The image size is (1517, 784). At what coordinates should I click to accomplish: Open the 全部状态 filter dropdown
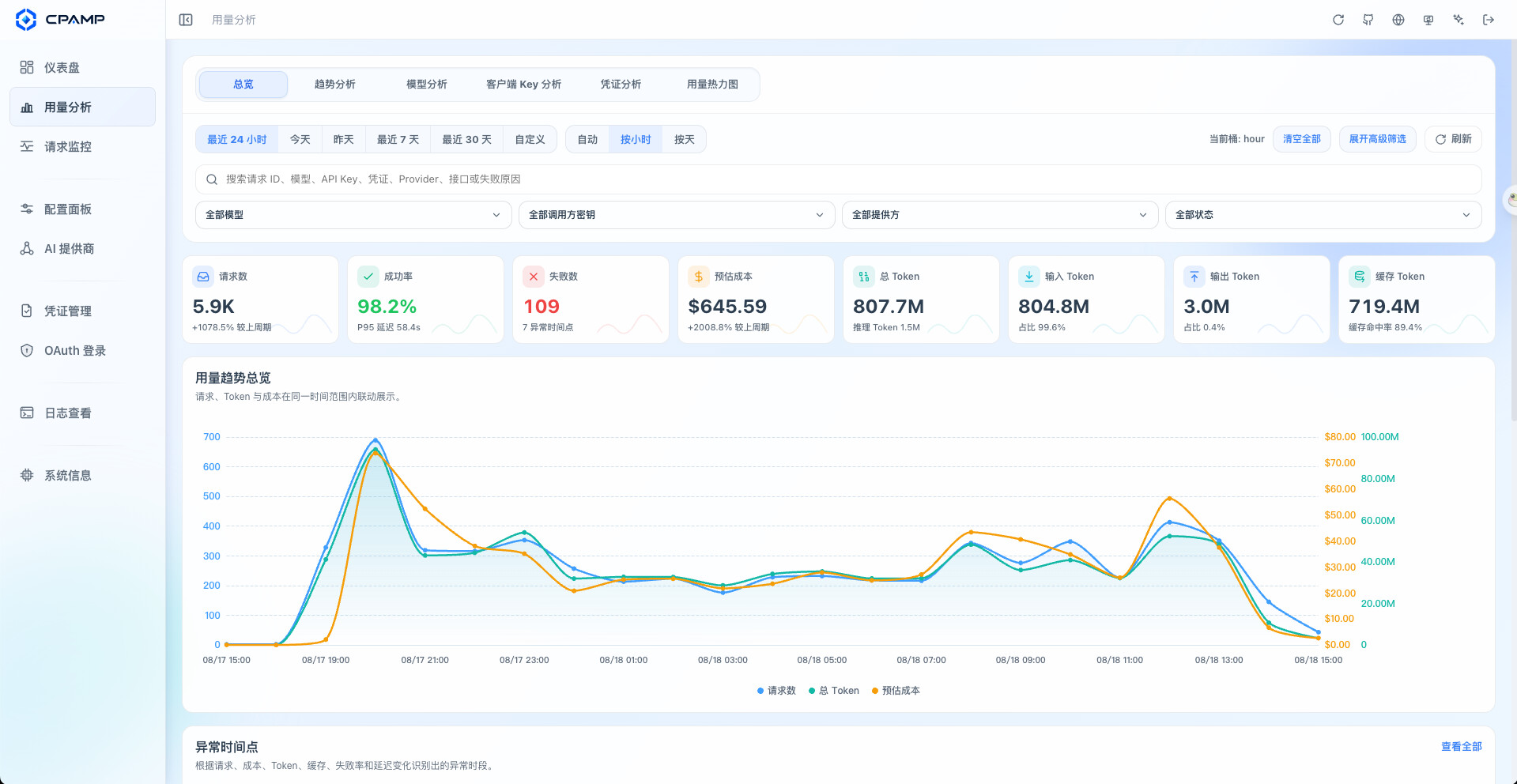click(x=1323, y=215)
